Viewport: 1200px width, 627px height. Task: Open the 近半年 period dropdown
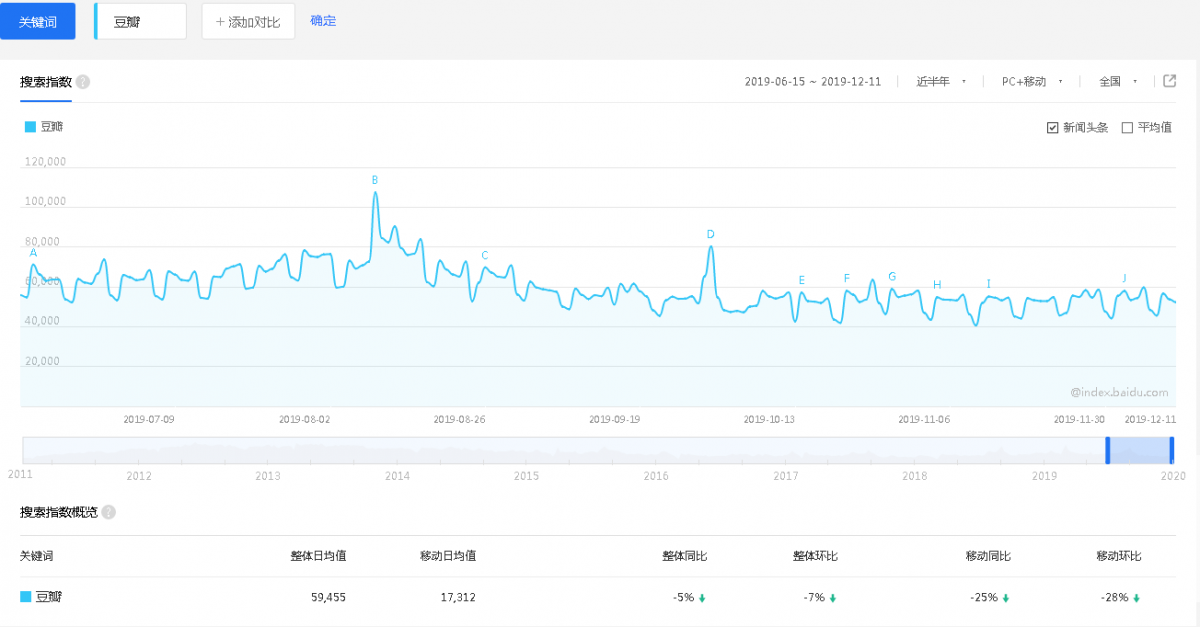(941, 82)
